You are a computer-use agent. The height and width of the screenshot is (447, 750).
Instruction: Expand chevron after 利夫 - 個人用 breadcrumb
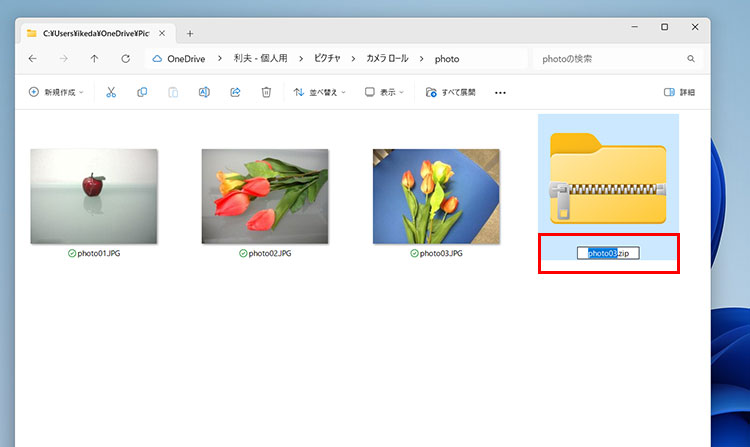click(301, 59)
